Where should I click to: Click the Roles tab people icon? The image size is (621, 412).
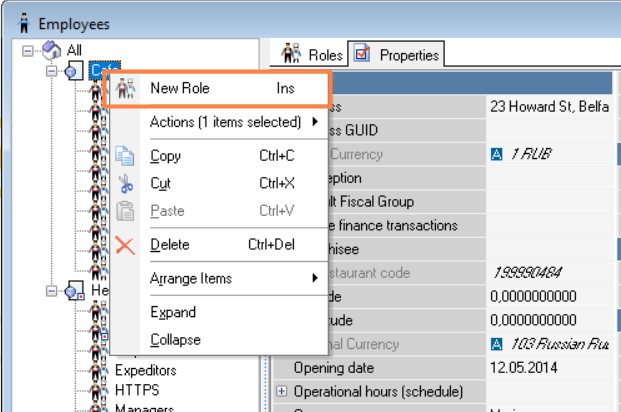point(291,53)
